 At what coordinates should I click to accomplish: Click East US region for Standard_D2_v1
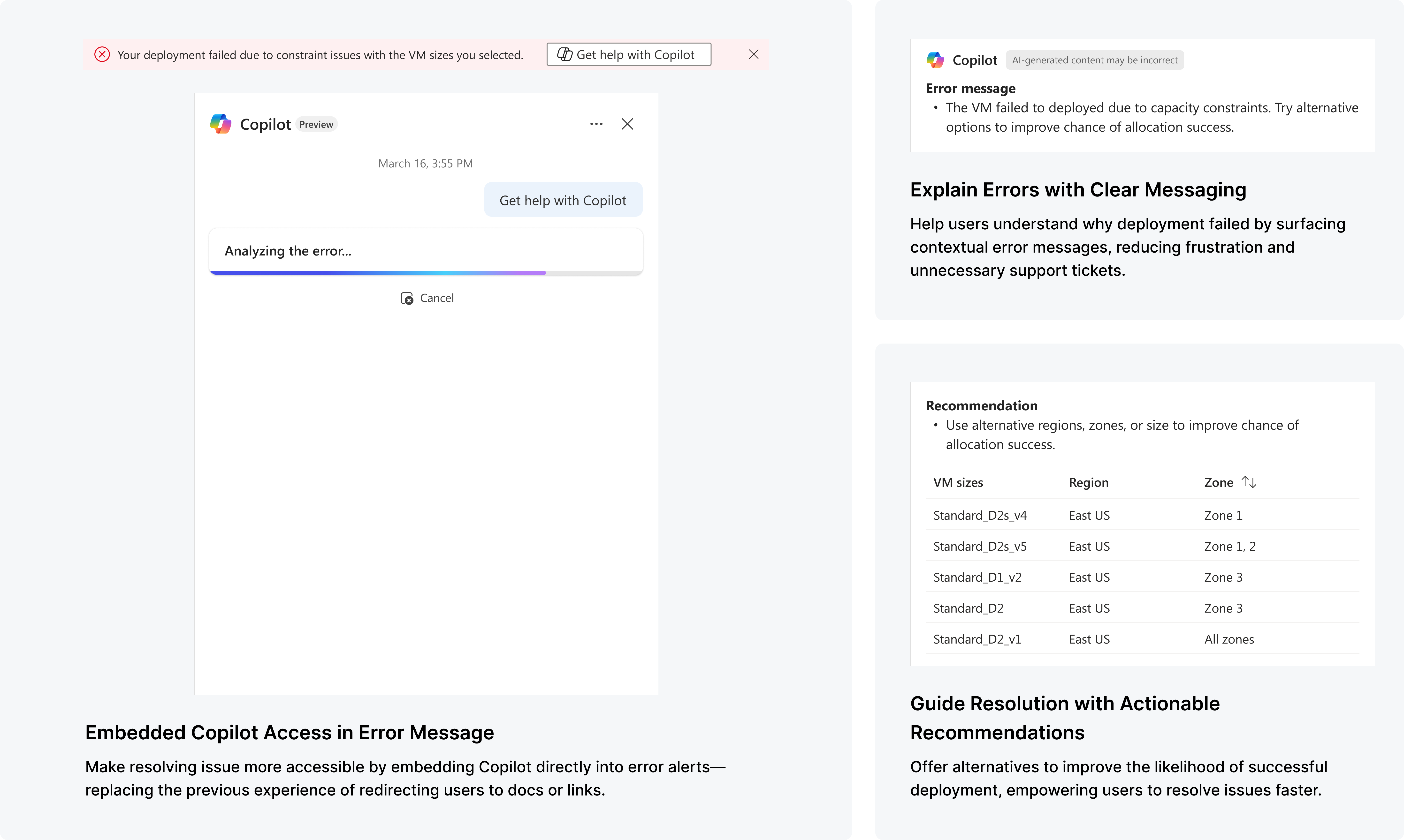[1089, 640]
